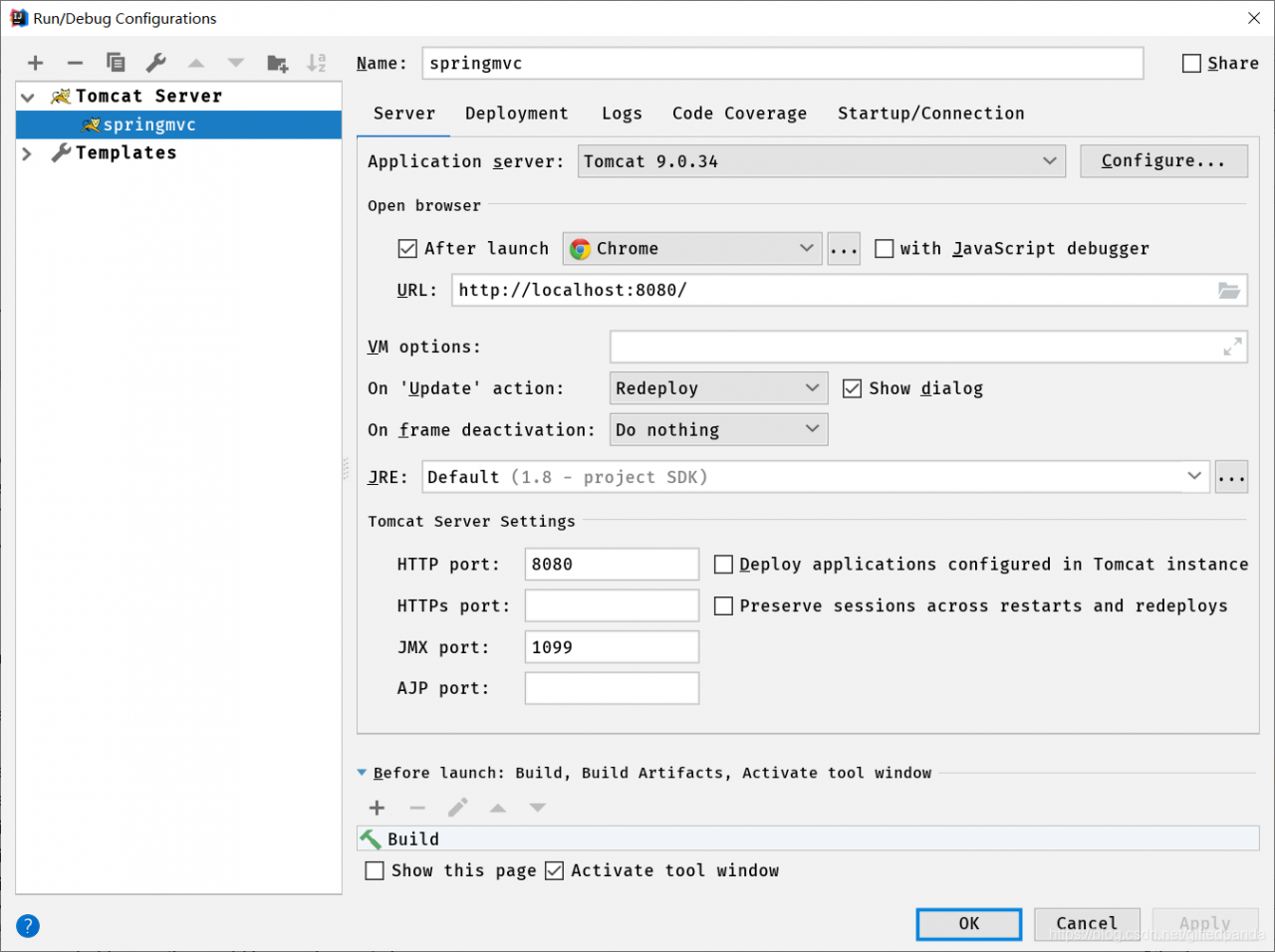Image resolution: width=1275 pixels, height=952 pixels.
Task: Open the Application server dropdown
Action: [x=821, y=161]
